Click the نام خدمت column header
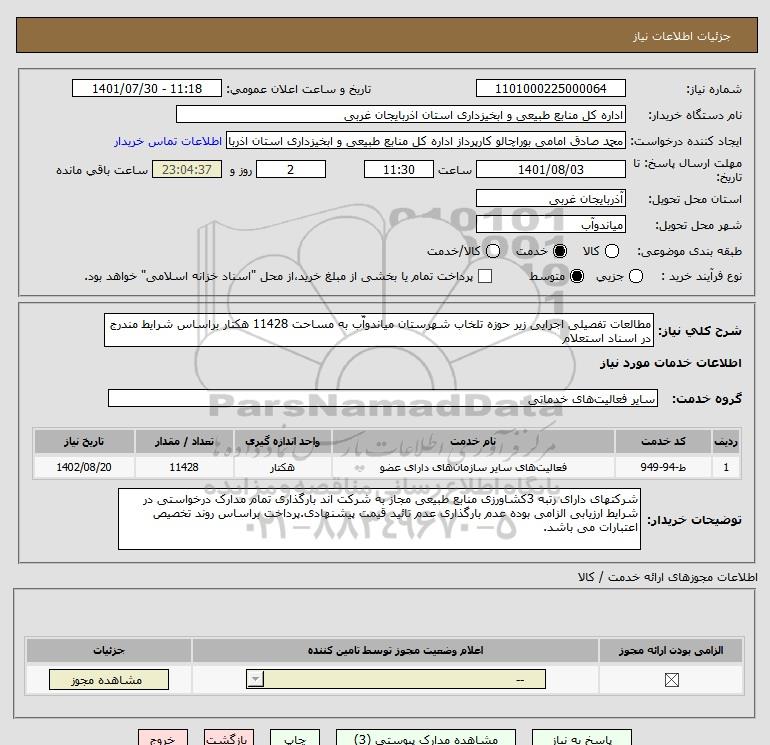 tap(473, 441)
